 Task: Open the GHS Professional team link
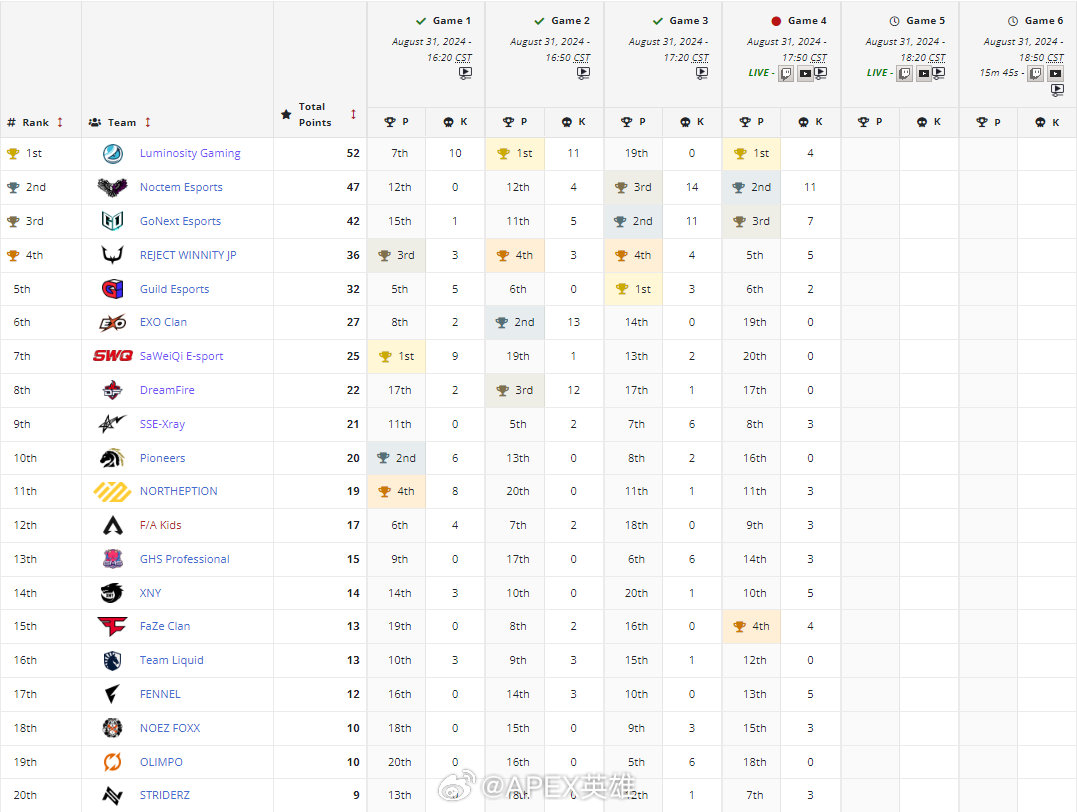click(x=185, y=559)
